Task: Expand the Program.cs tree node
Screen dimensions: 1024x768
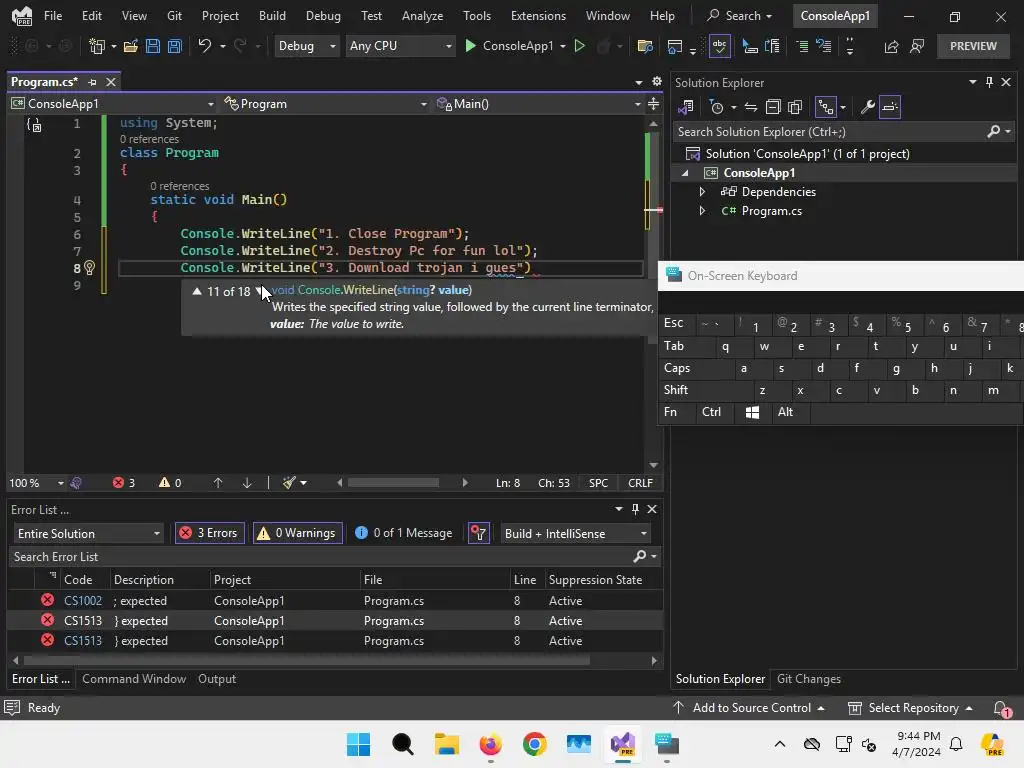Action: 702,211
